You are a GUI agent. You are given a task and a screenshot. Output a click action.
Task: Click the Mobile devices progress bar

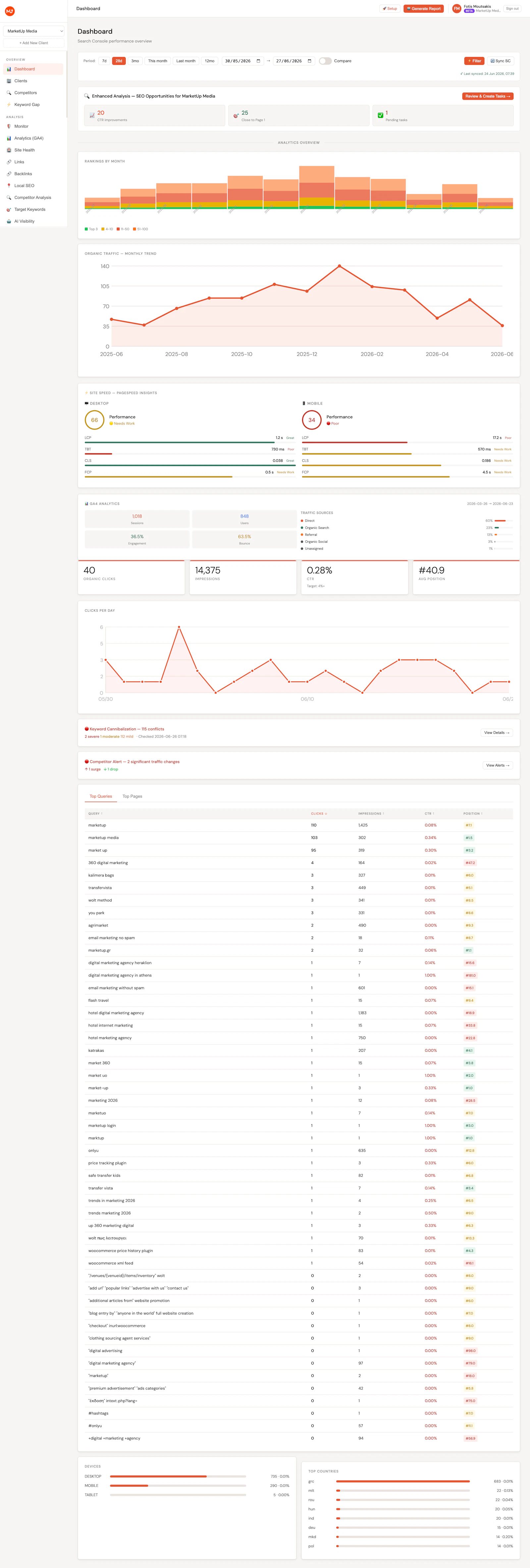pos(178,1485)
